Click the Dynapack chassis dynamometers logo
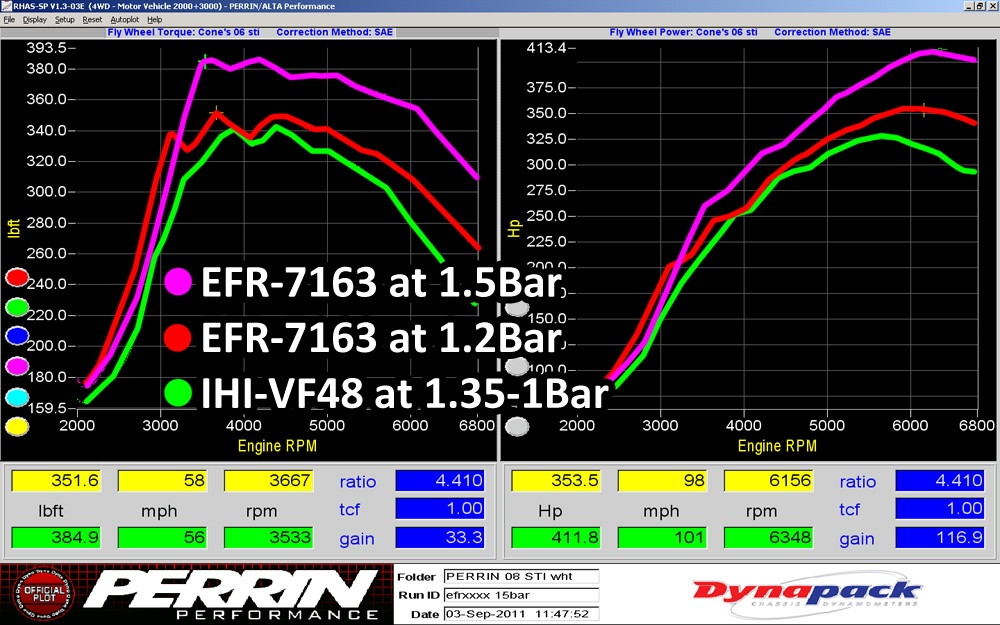Screen dimensions: 1000x625 click(806, 596)
